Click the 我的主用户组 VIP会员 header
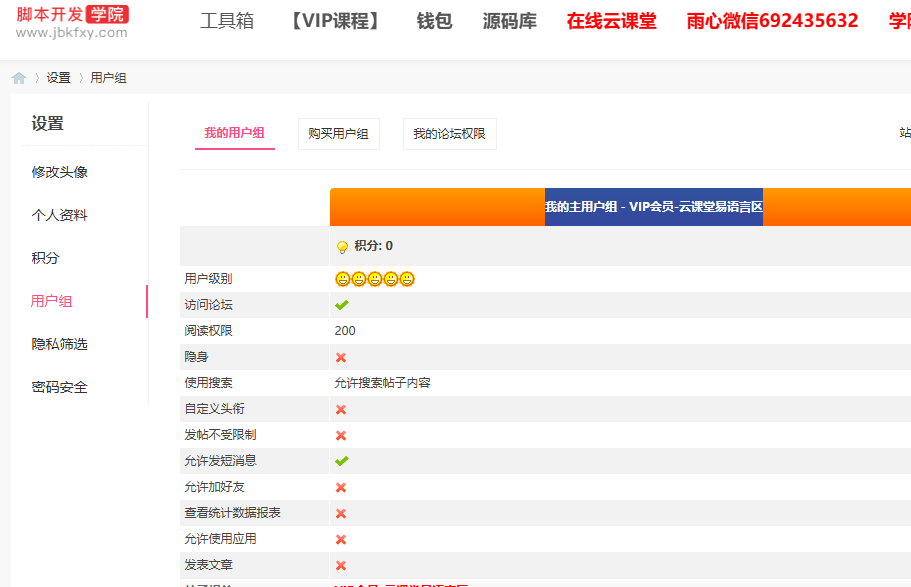 pos(654,207)
